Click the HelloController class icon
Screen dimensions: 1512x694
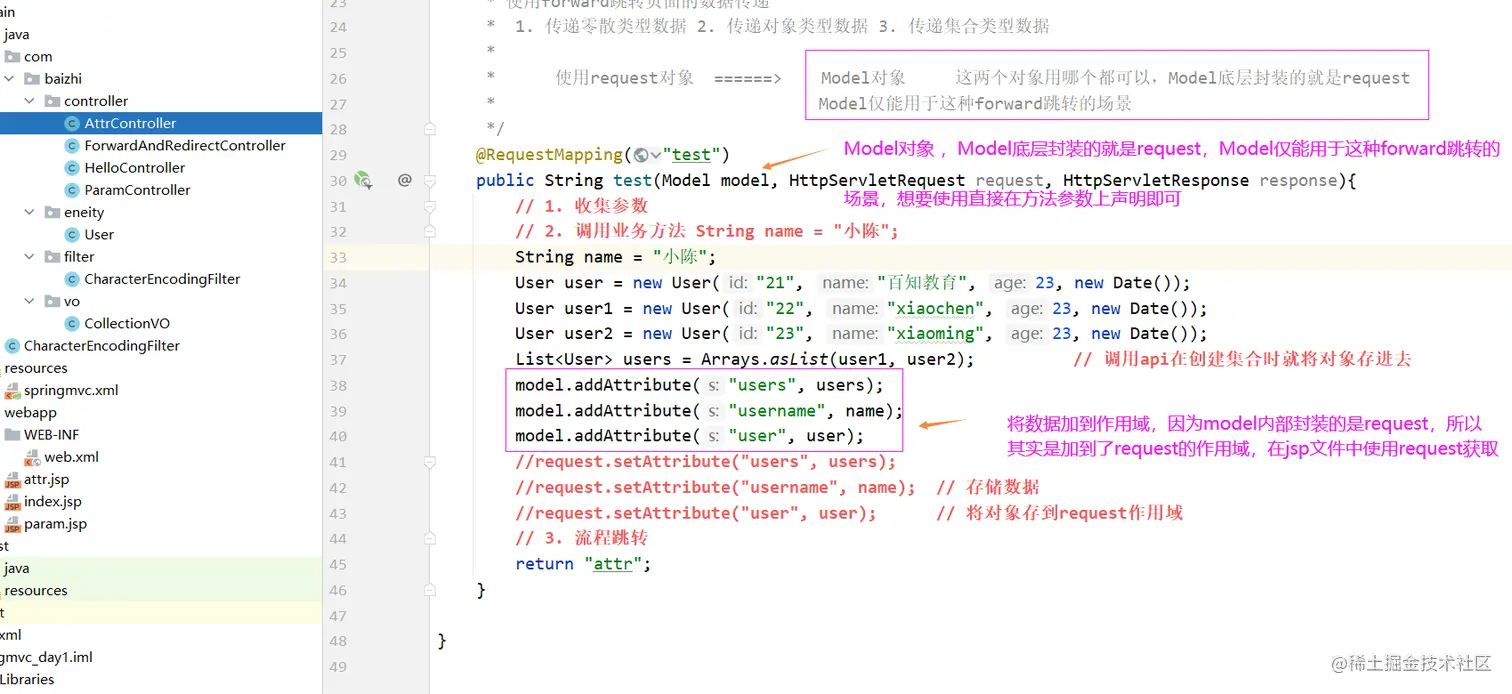point(72,168)
